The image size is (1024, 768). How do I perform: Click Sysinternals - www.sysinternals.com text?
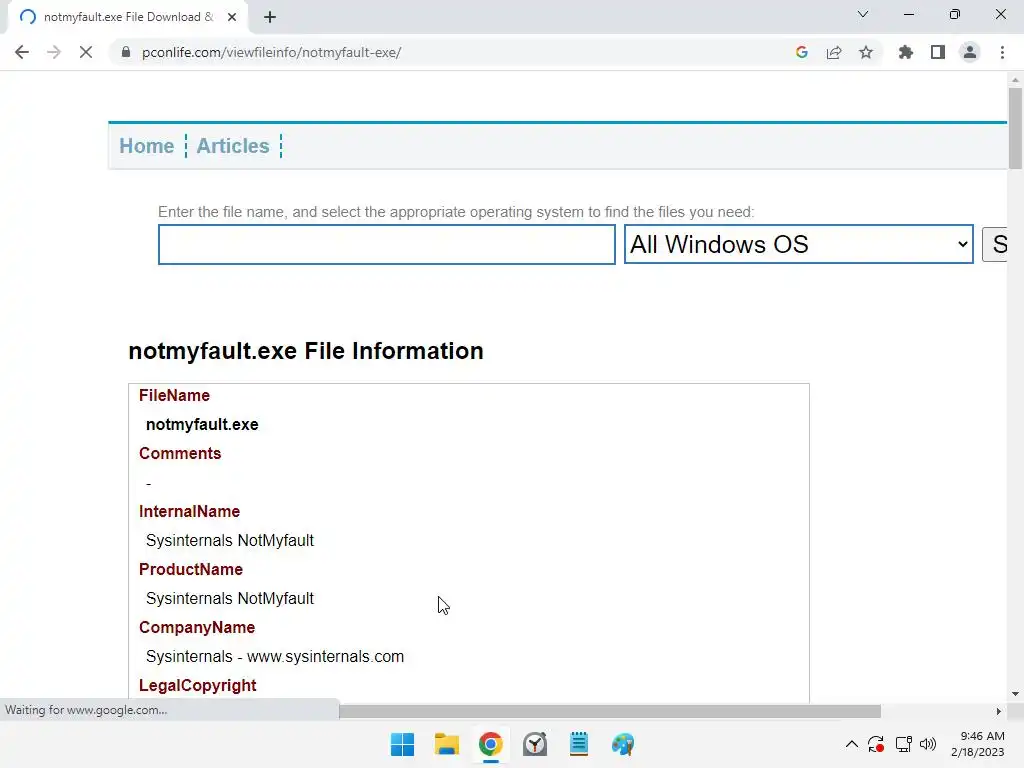(275, 656)
